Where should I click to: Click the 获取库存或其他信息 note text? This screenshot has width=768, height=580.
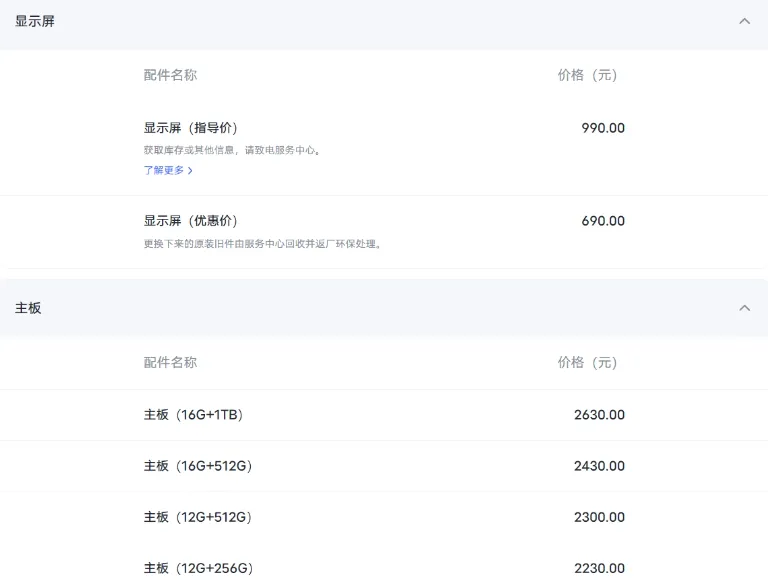pos(232,150)
